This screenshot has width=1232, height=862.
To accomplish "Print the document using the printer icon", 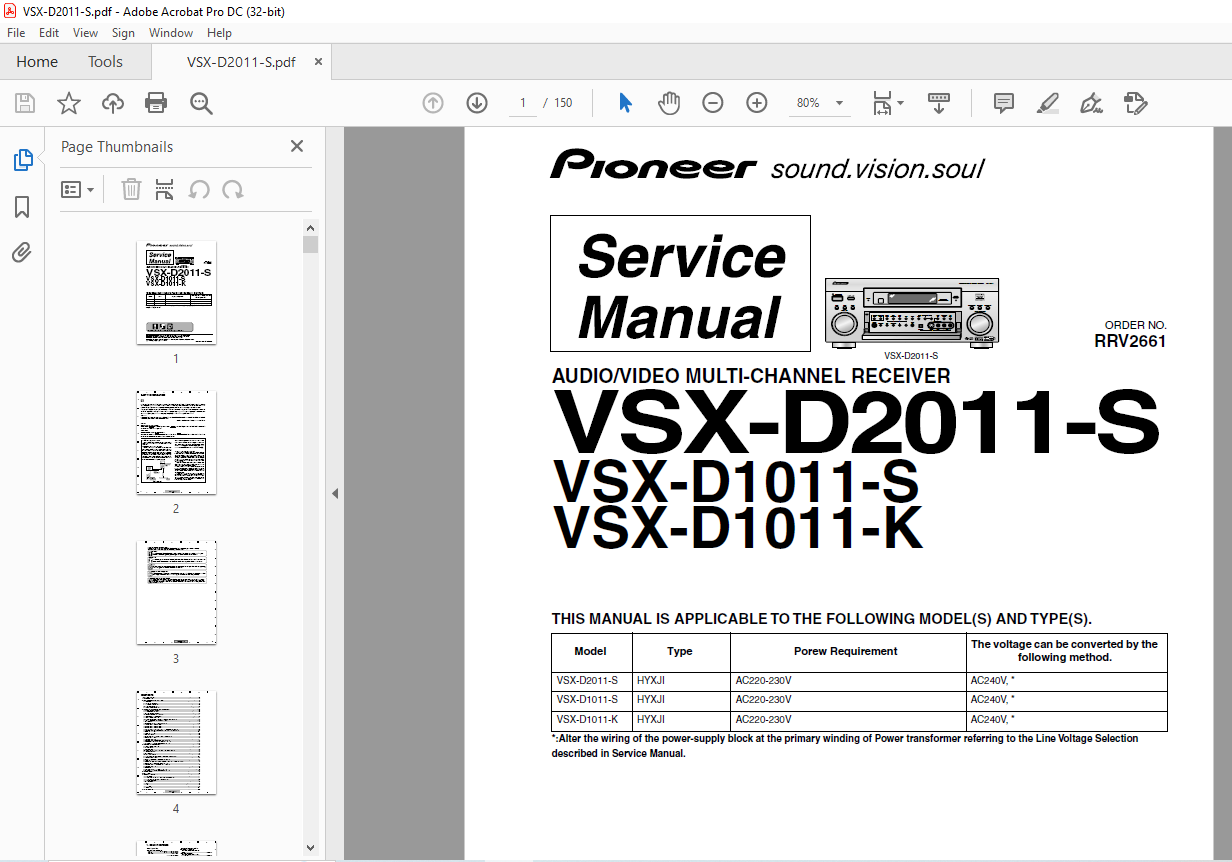I will click(156, 103).
